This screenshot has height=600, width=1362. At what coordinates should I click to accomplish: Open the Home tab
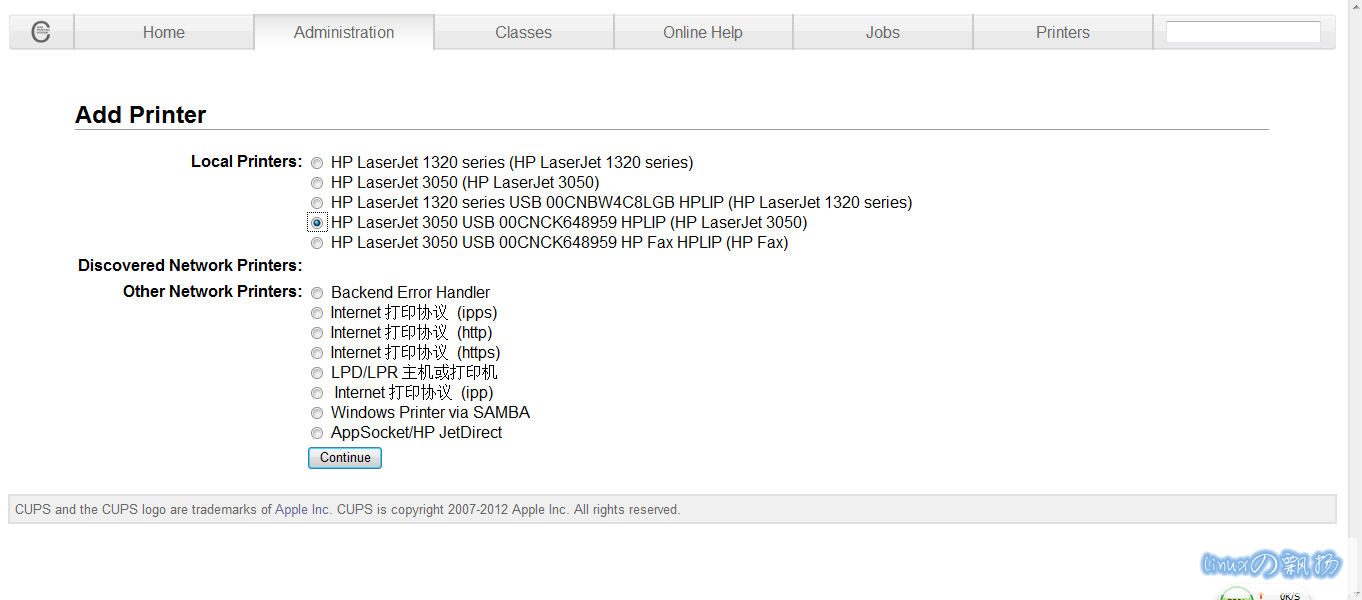coord(163,32)
